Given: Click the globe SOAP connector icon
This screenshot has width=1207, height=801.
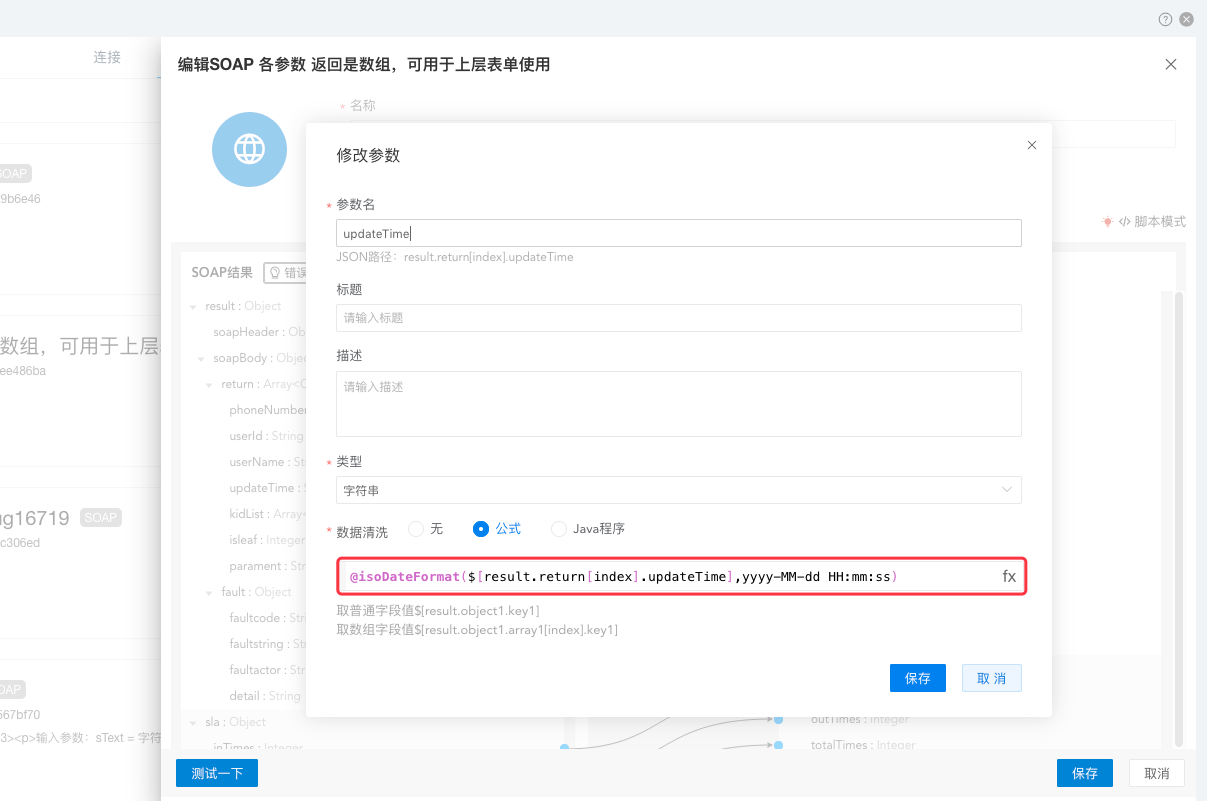Looking at the screenshot, I should coord(249,149).
